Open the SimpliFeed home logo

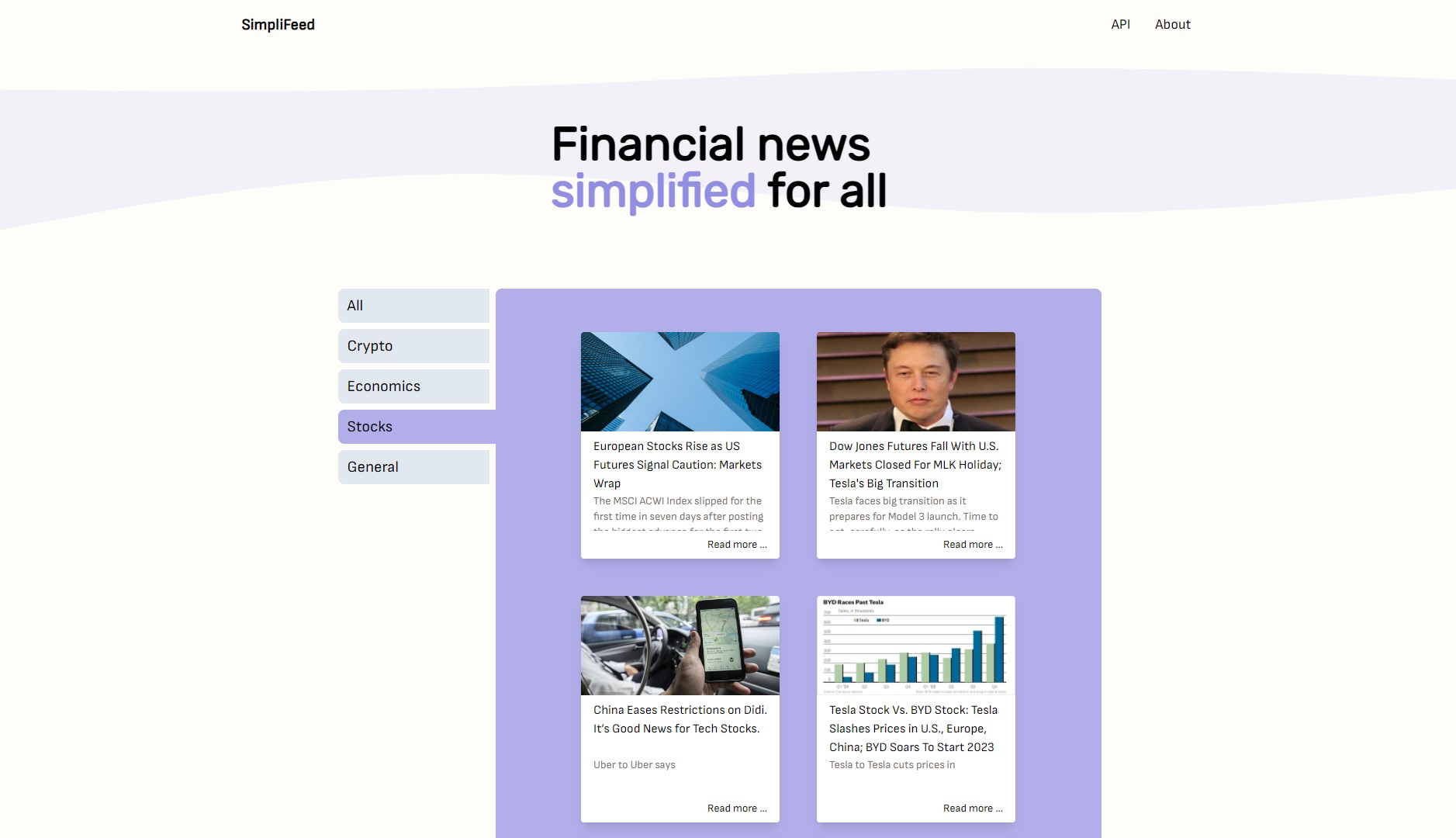point(278,25)
